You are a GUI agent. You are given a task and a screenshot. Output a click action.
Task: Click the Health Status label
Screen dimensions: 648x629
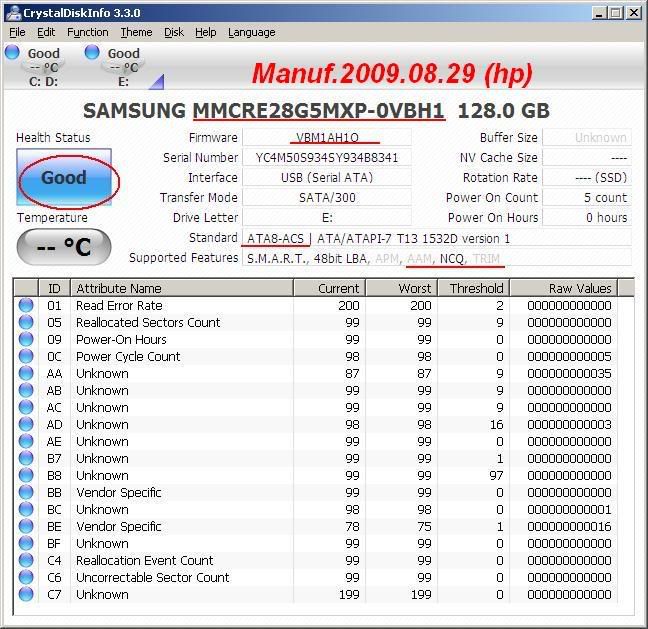(53, 137)
